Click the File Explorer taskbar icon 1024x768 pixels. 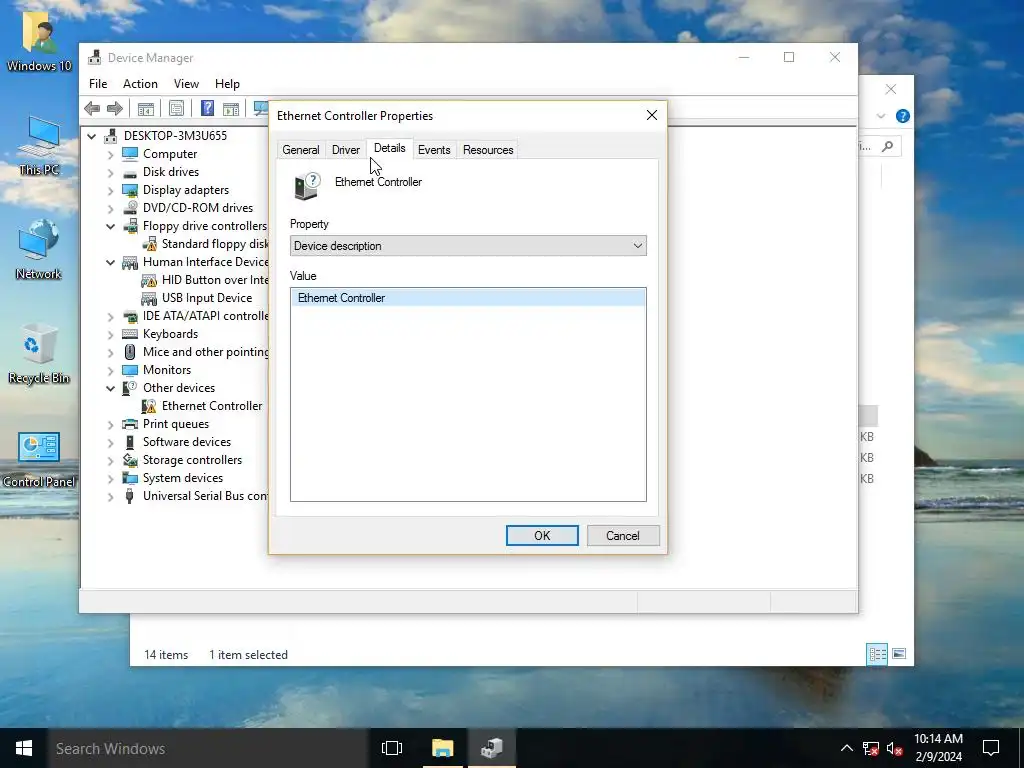[442, 748]
